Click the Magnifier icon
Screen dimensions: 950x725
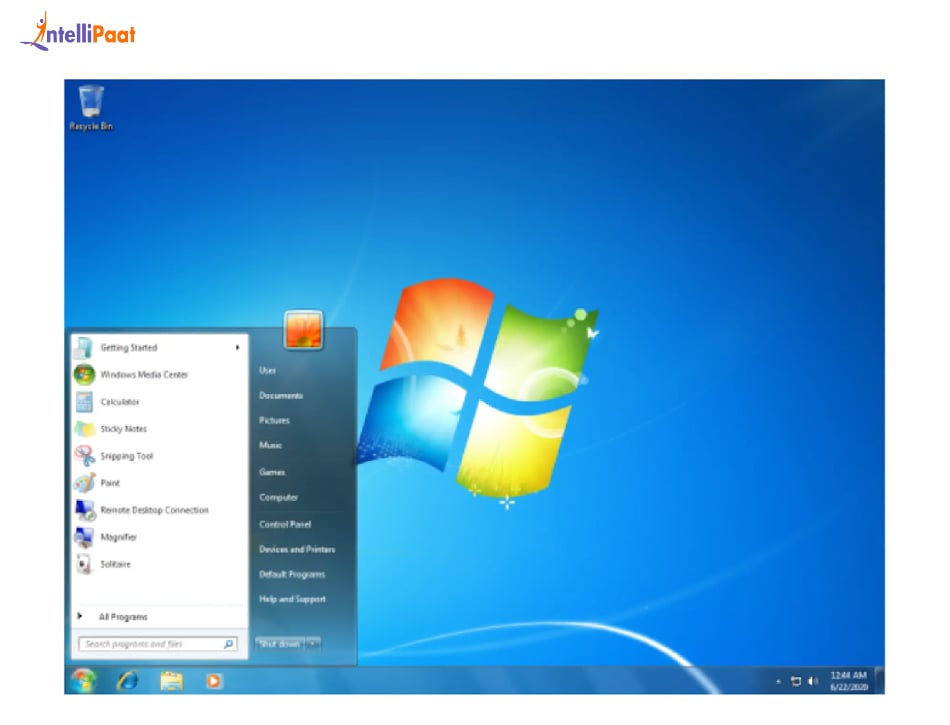click(x=84, y=537)
